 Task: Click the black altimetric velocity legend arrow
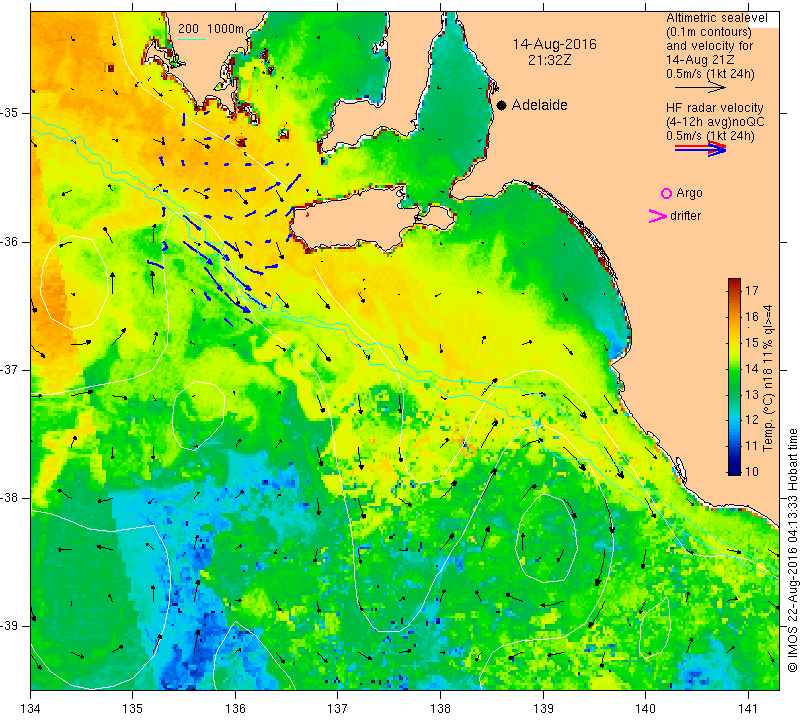point(700,88)
